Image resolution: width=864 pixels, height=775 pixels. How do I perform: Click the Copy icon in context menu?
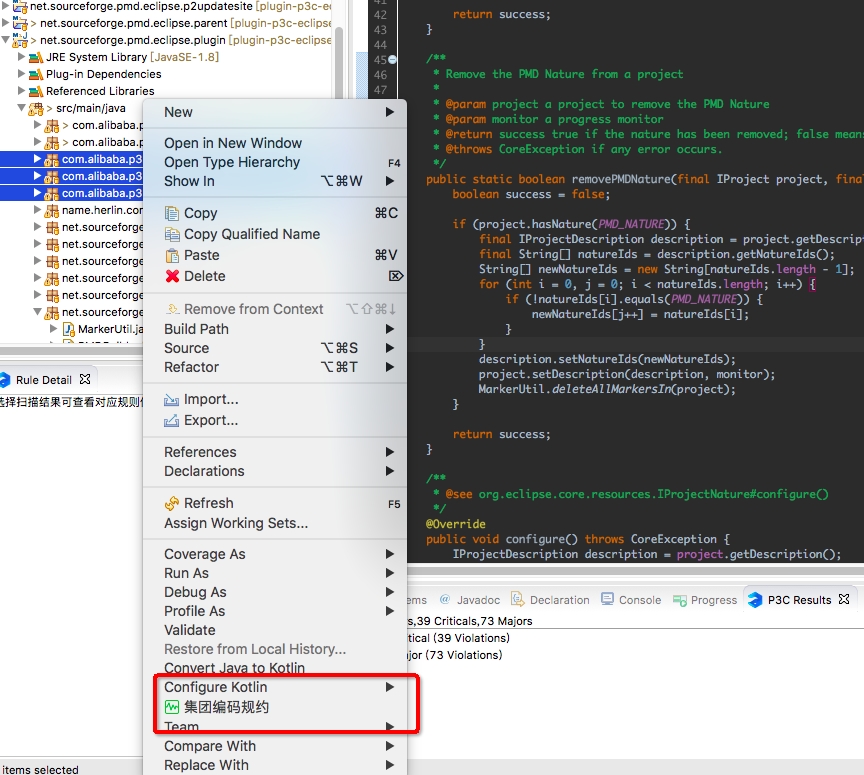[172, 213]
